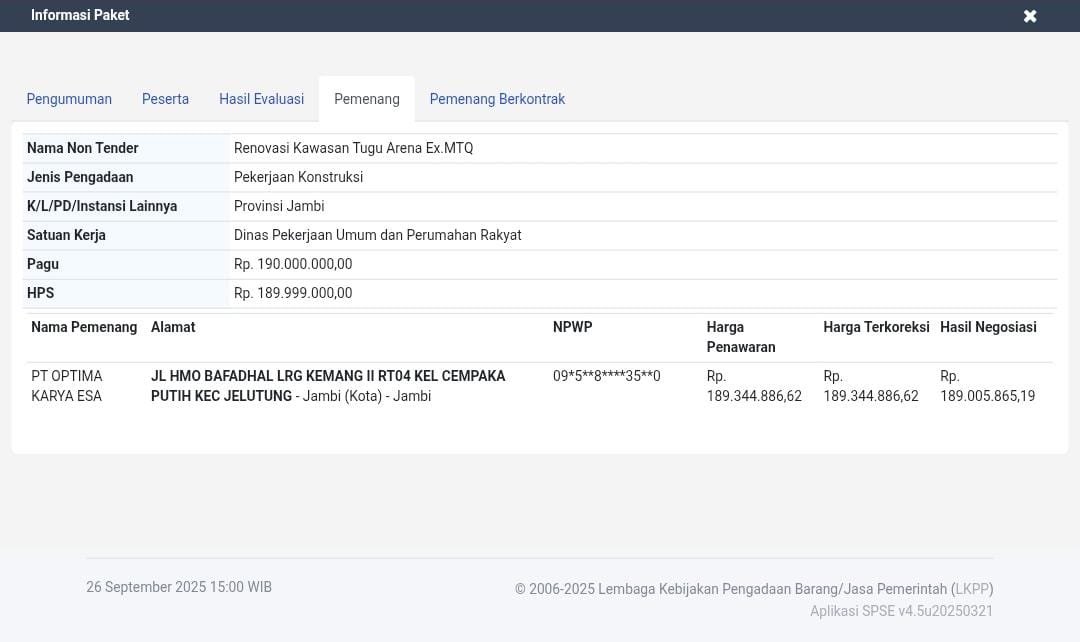Click the Pagu value Rp. 190.000.000,00

coord(293,264)
